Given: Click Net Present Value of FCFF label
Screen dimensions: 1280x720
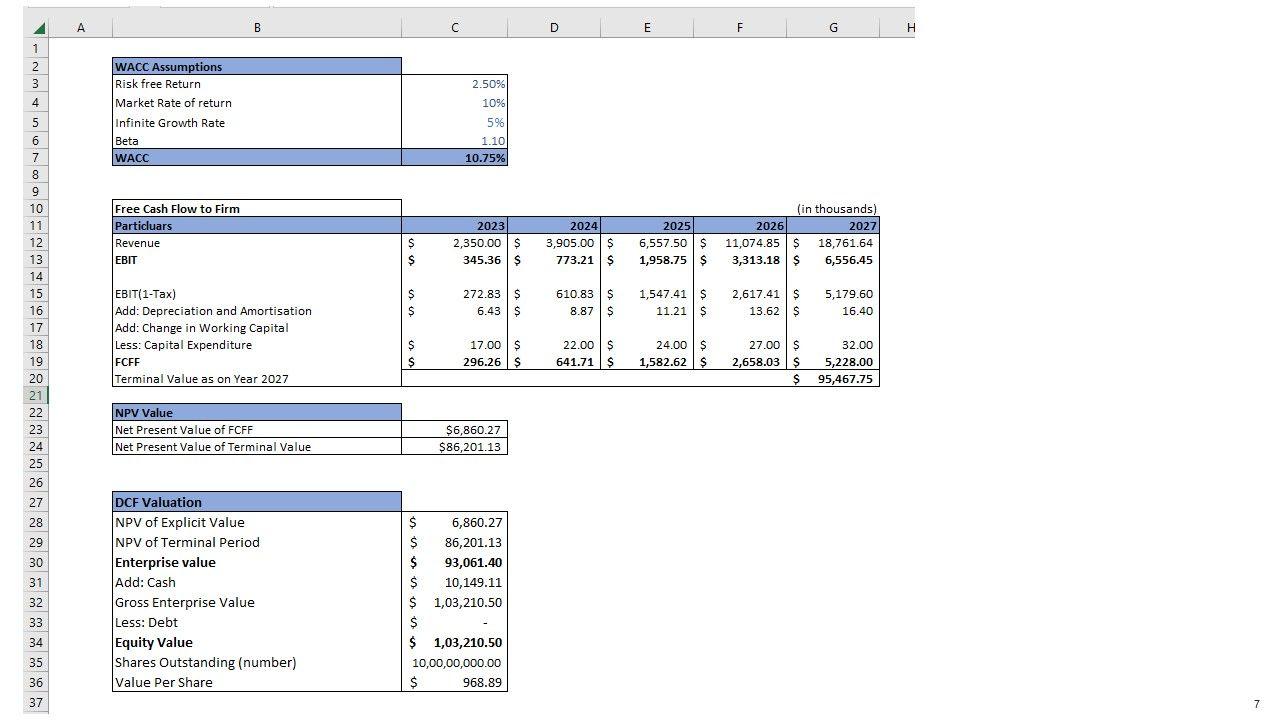Looking at the screenshot, I should tap(256, 430).
